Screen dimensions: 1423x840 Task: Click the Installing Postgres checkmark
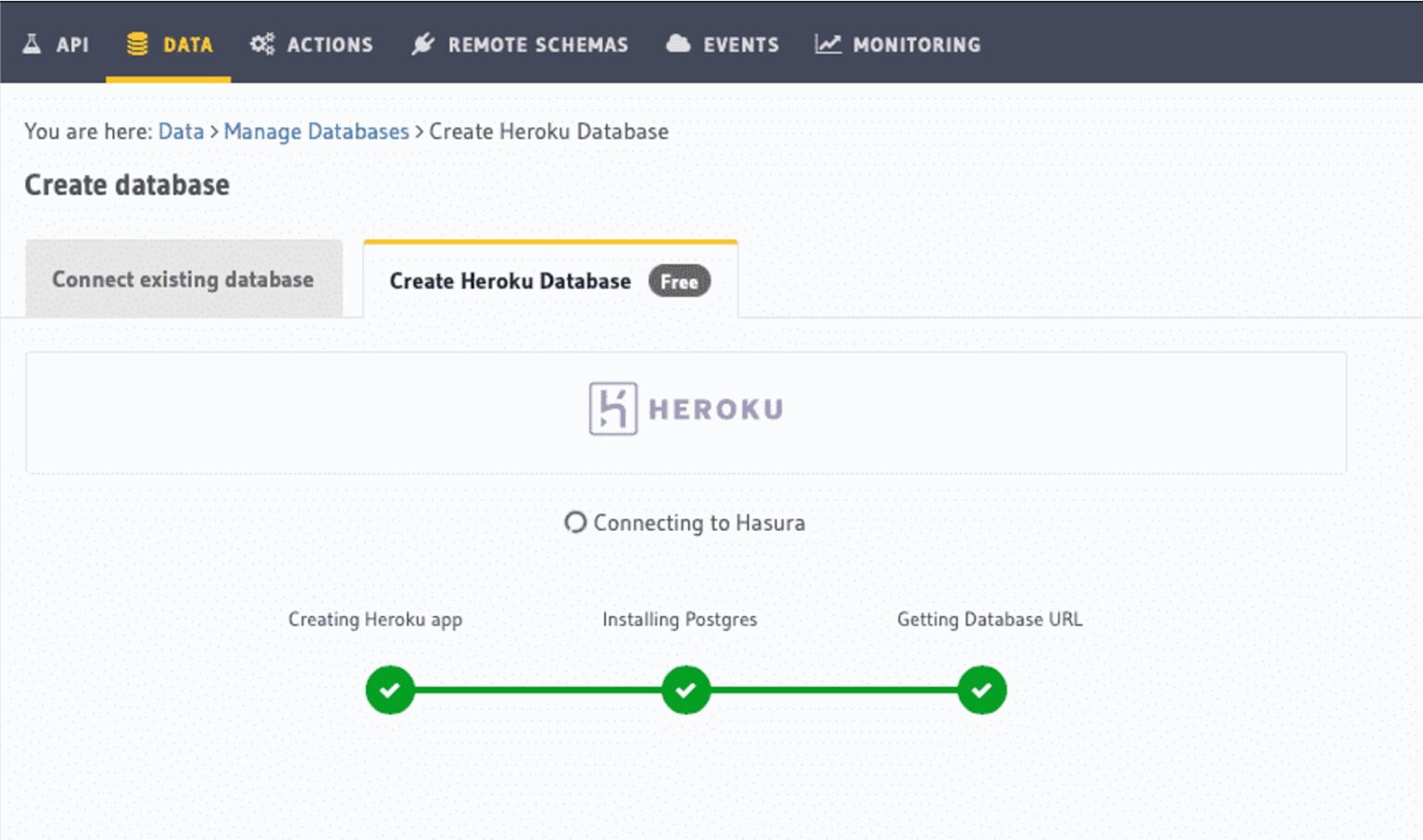(686, 689)
